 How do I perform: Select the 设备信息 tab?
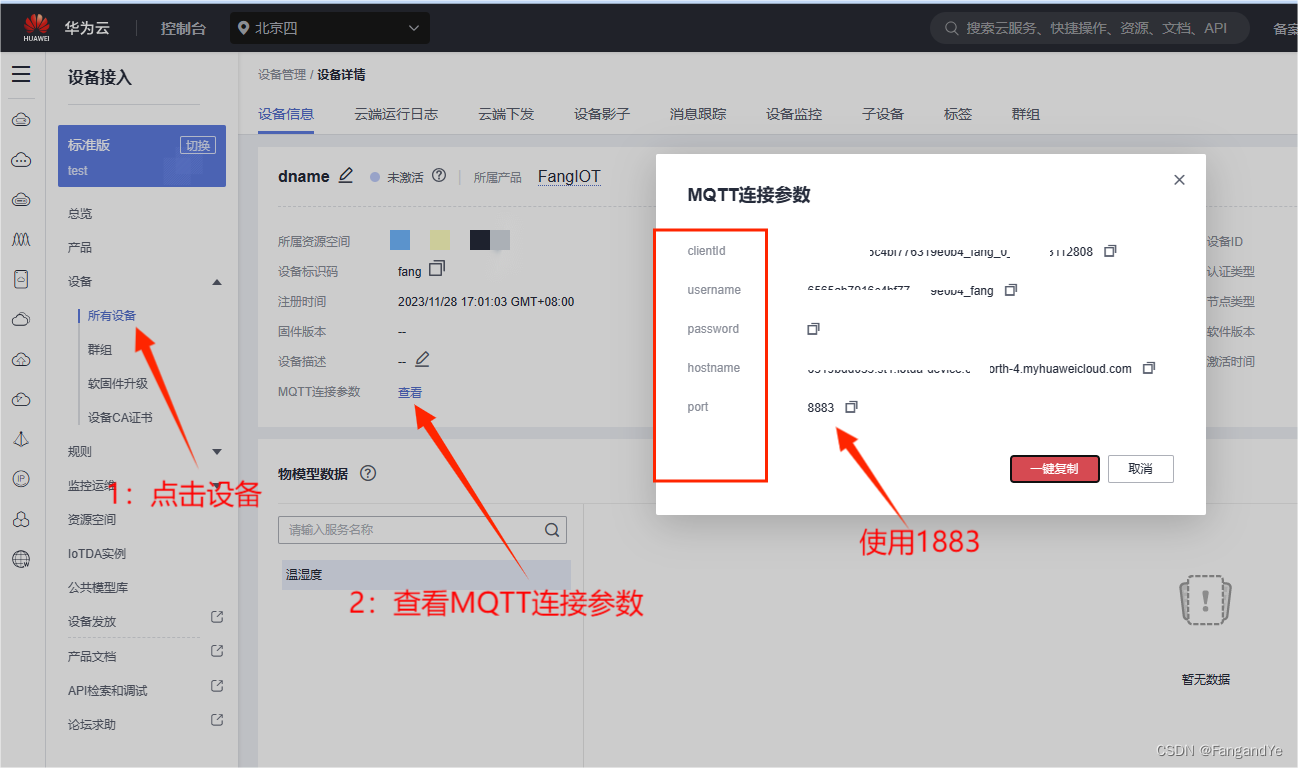coord(286,114)
